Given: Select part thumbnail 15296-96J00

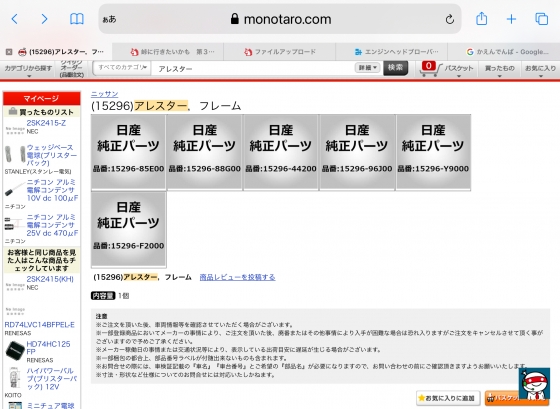Looking at the screenshot, I should pos(357,152).
